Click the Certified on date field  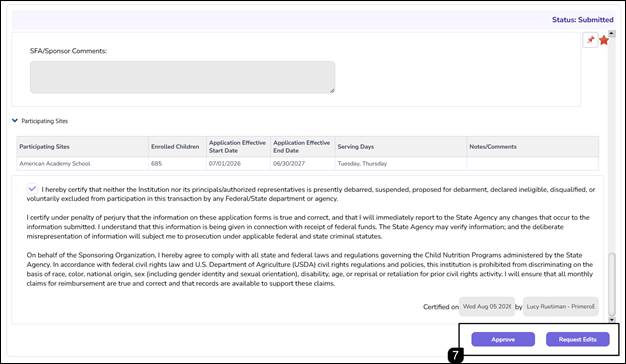click(x=487, y=307)
